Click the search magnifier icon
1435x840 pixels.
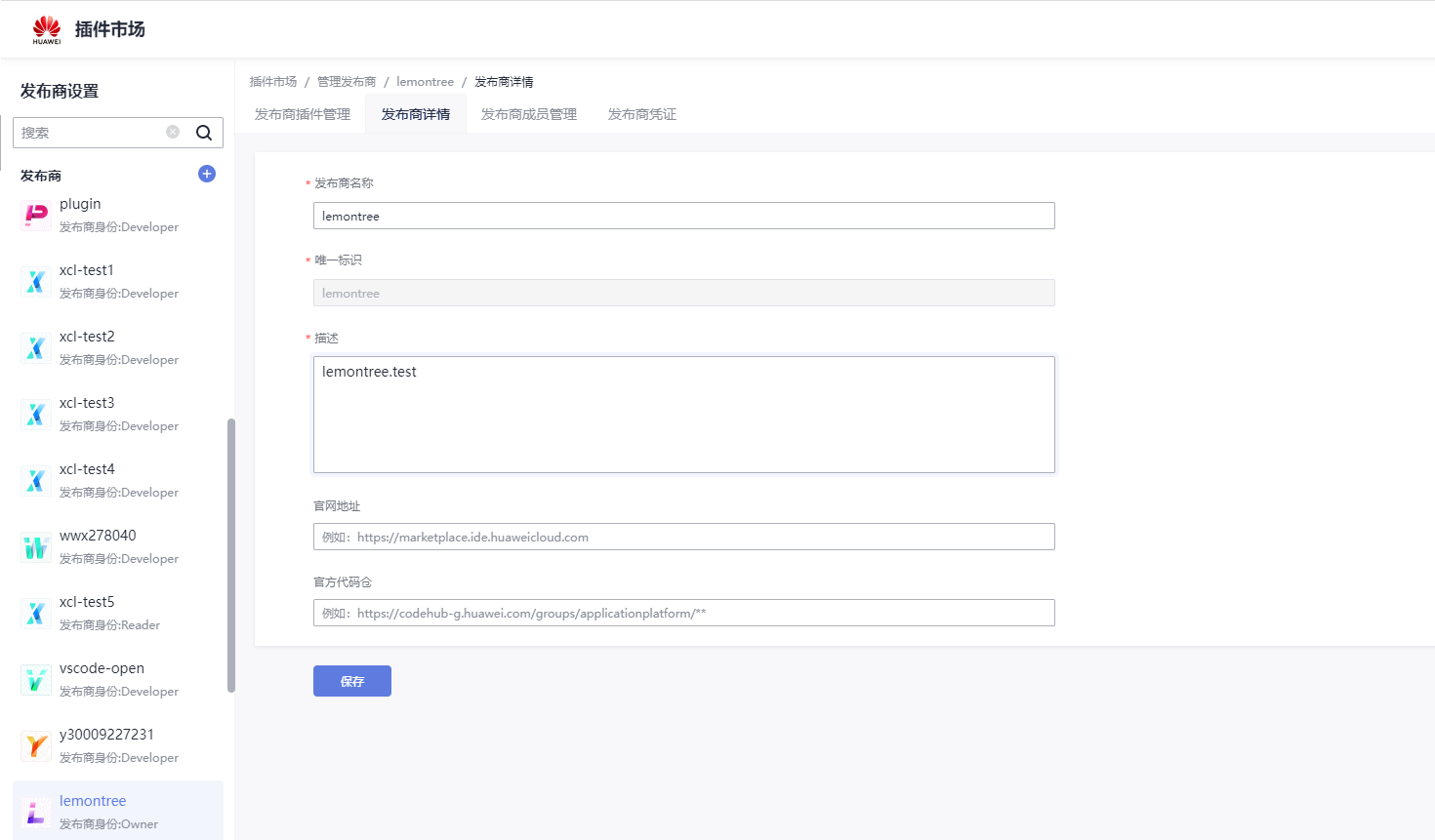tap(204, 133)
